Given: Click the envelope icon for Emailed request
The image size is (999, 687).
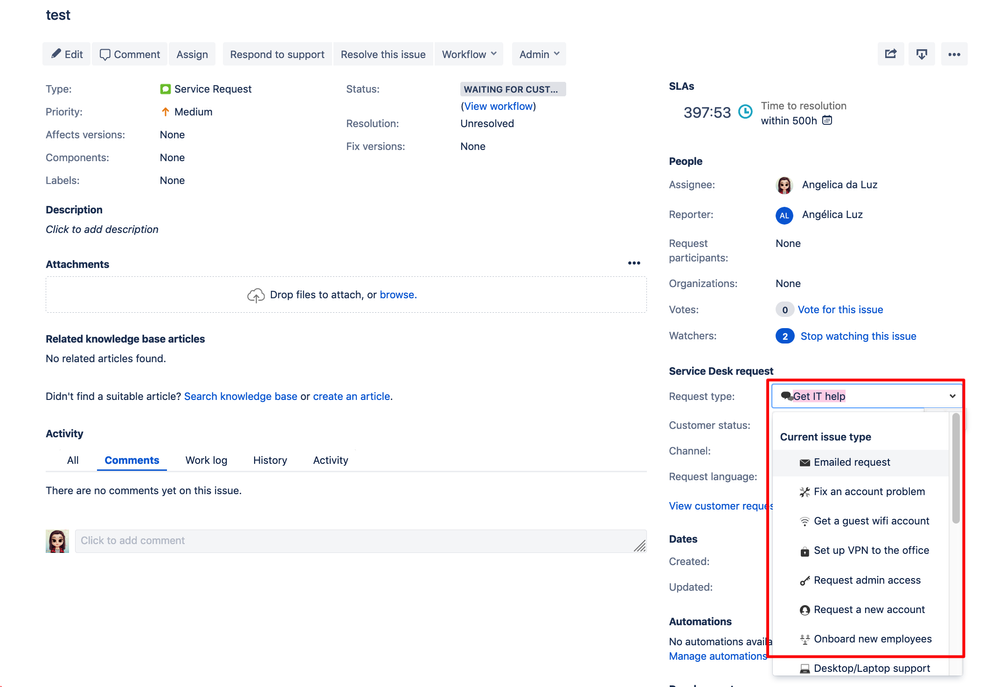Looking at the screenshot, I should point(805,463).
